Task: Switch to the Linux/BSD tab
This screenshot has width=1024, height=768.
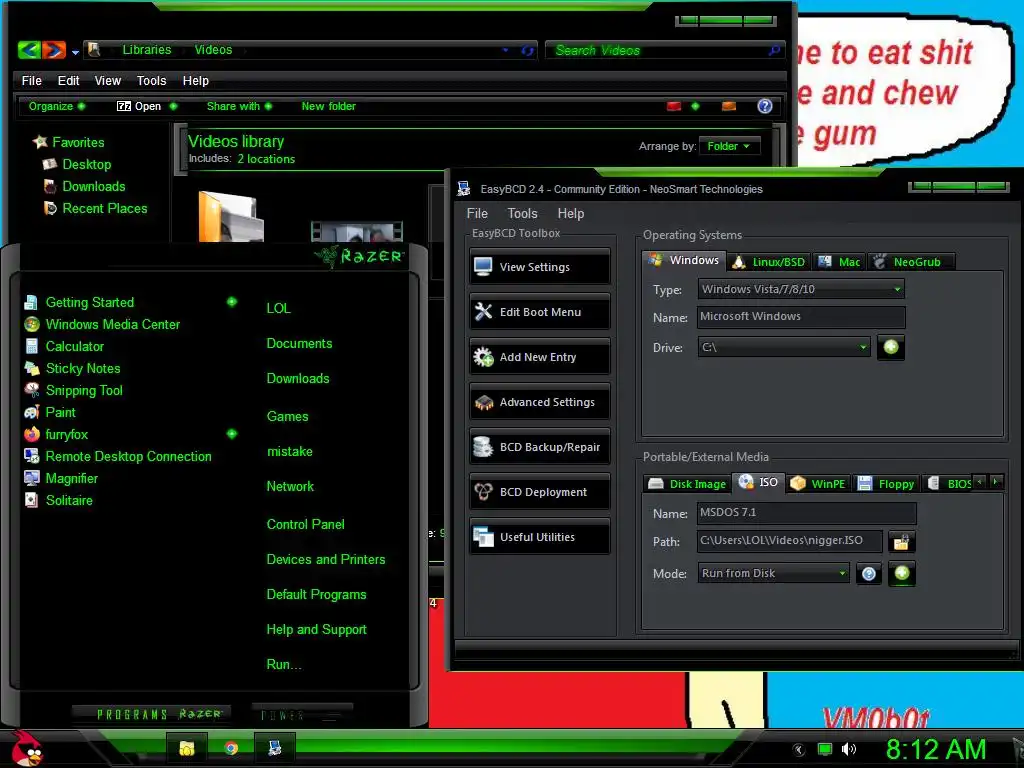Action: click(769, 262)
